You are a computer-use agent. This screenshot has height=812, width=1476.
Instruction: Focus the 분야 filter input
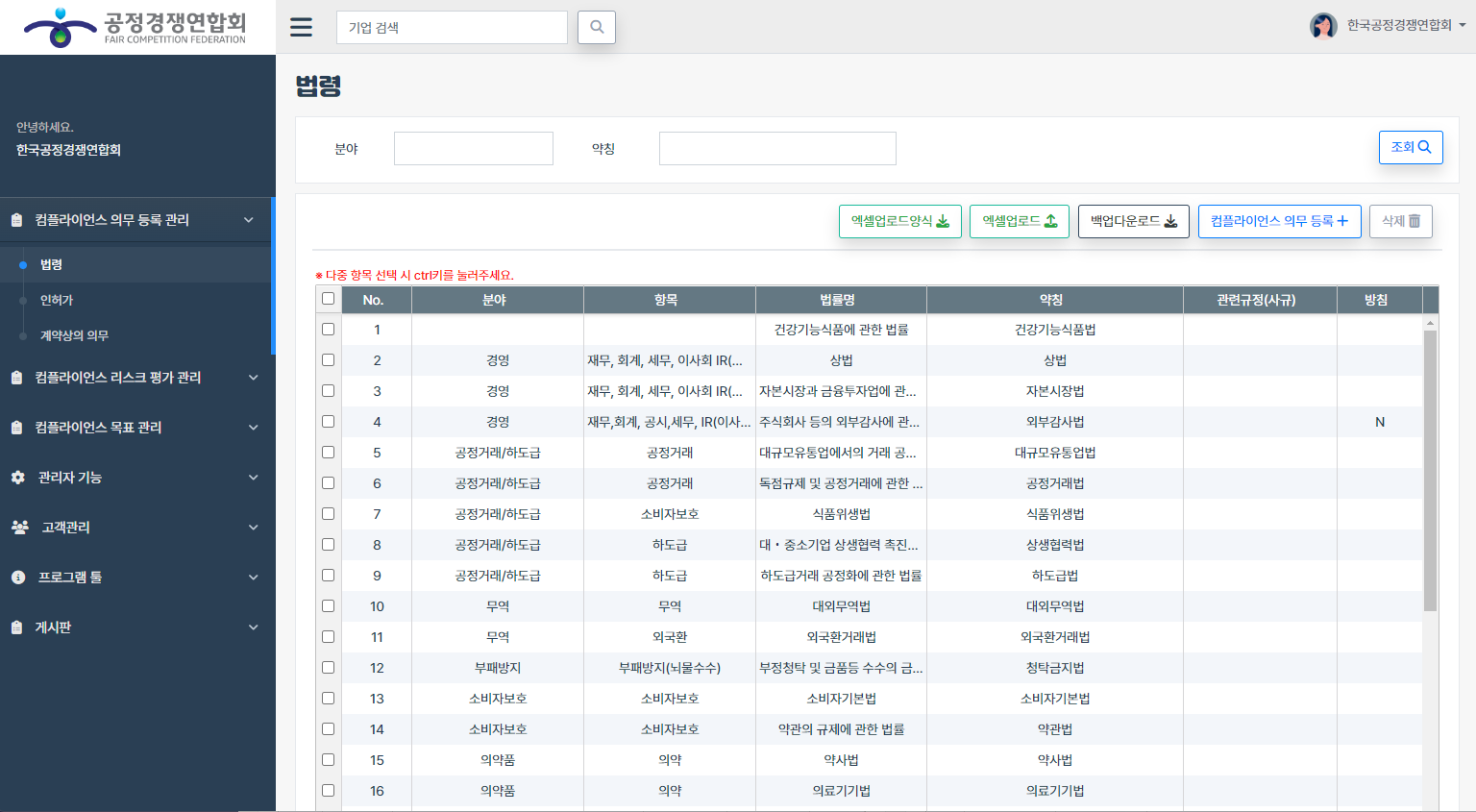pos(474,148)
